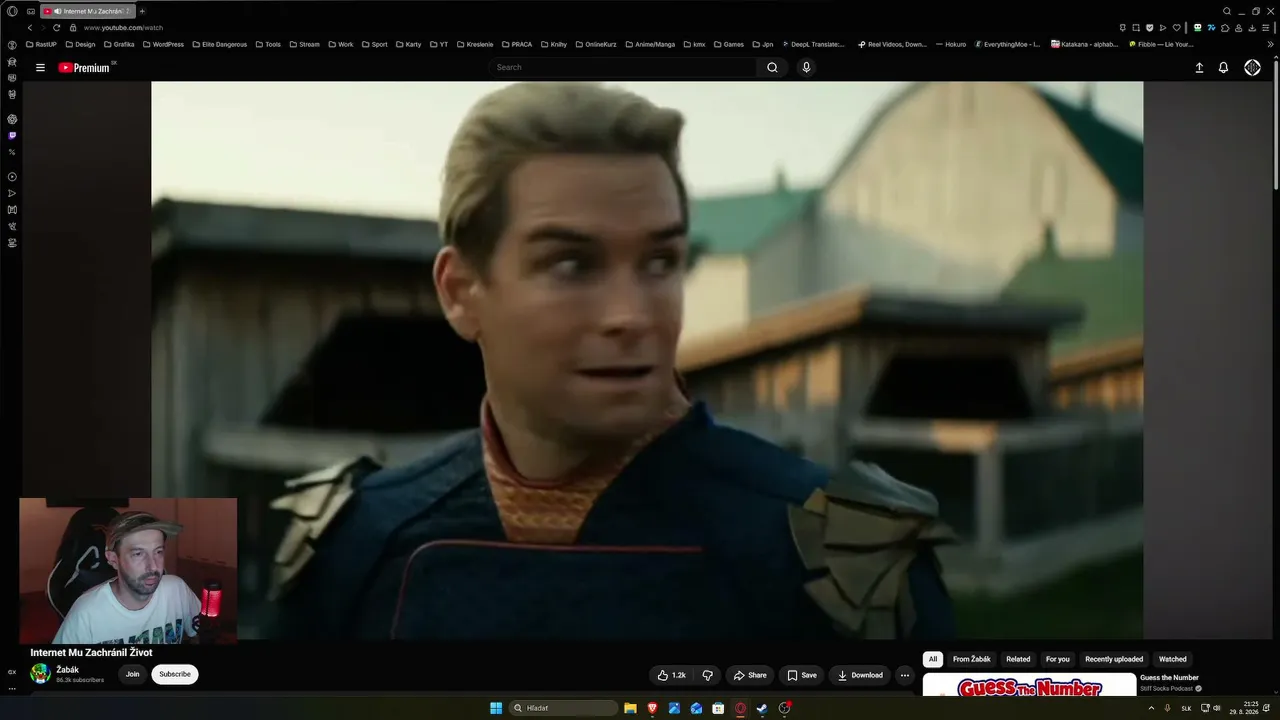
Task: Select the All filter chip
Action: click(933, 659)
